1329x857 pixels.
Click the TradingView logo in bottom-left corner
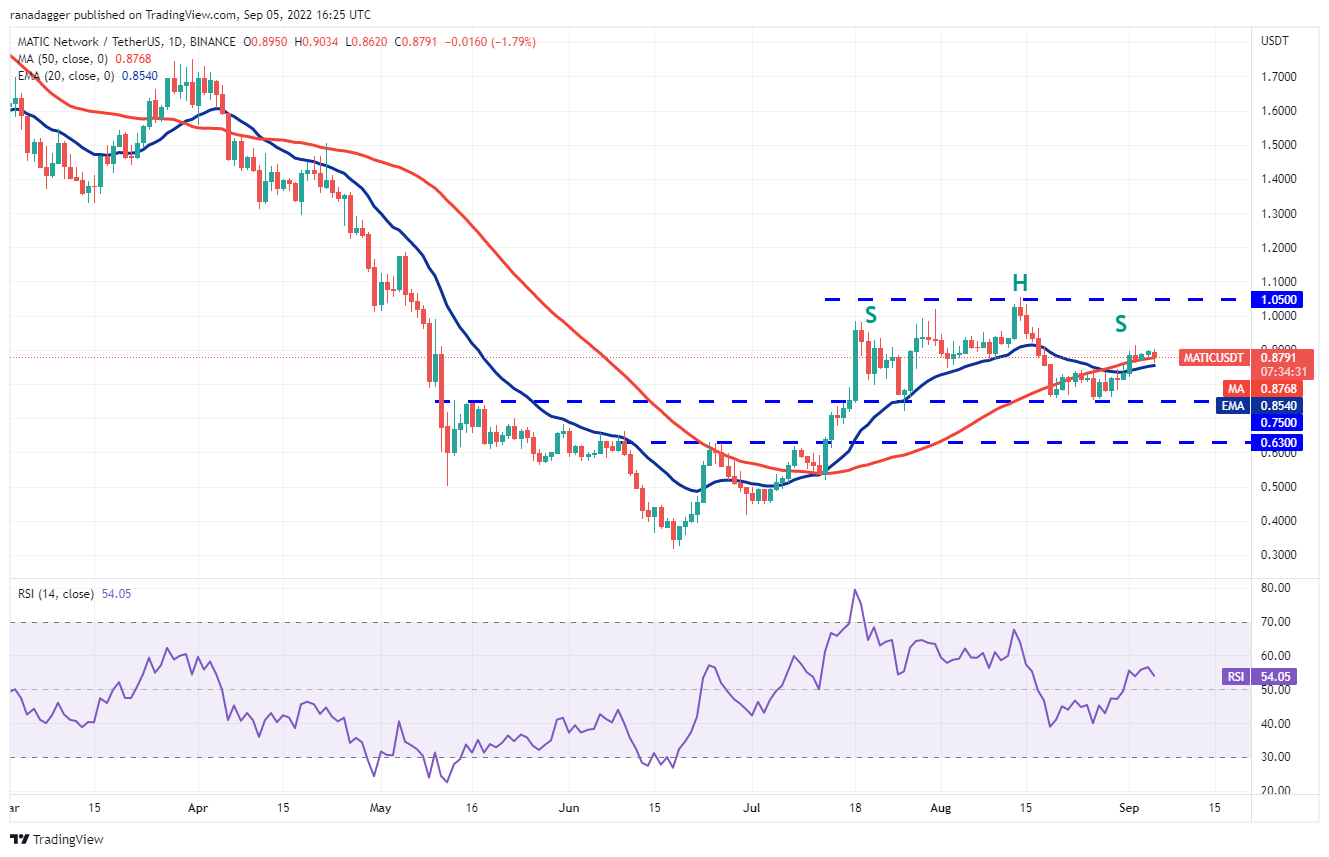point(58,839)
